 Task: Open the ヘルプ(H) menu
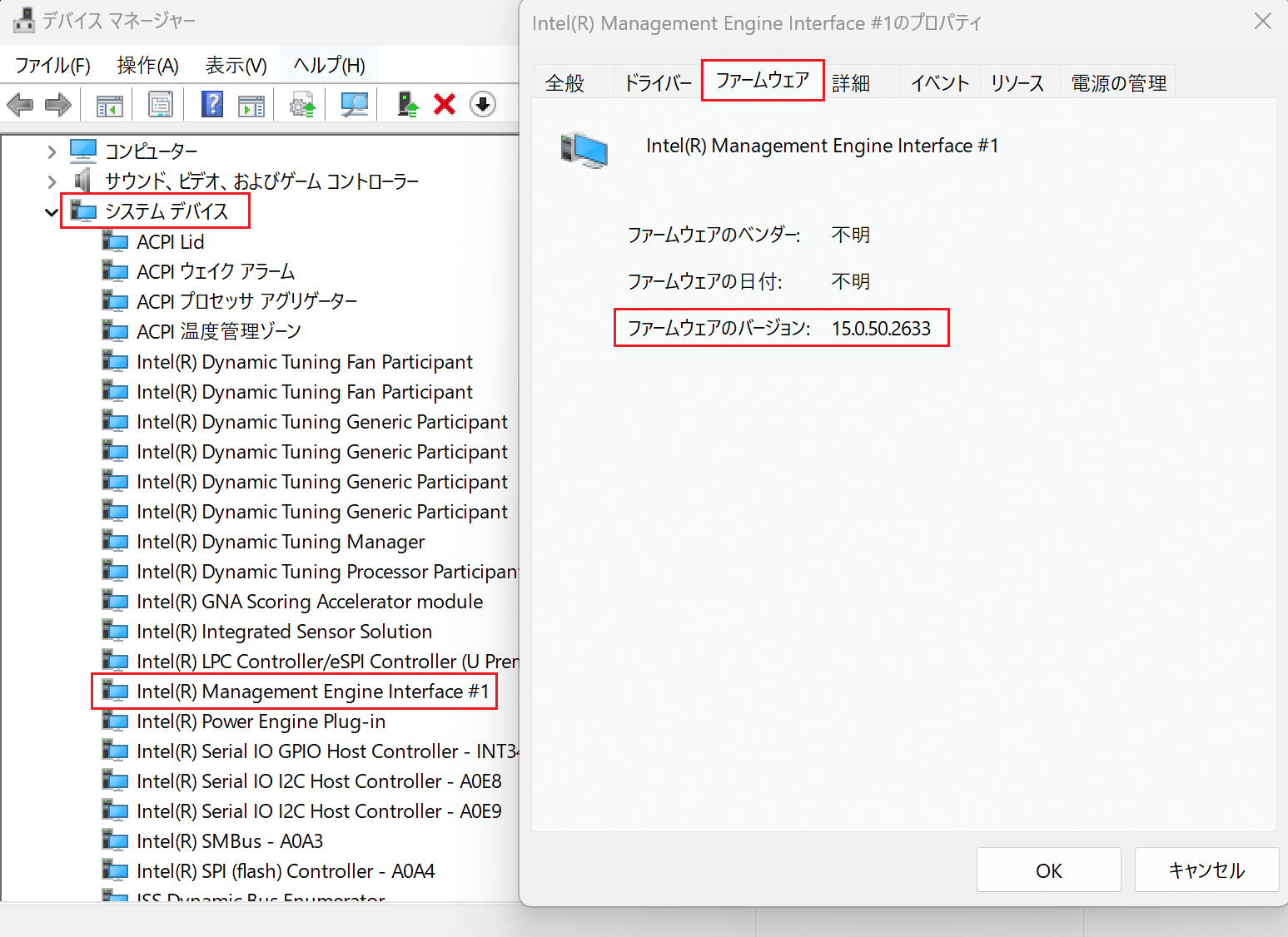pos(330,65)
